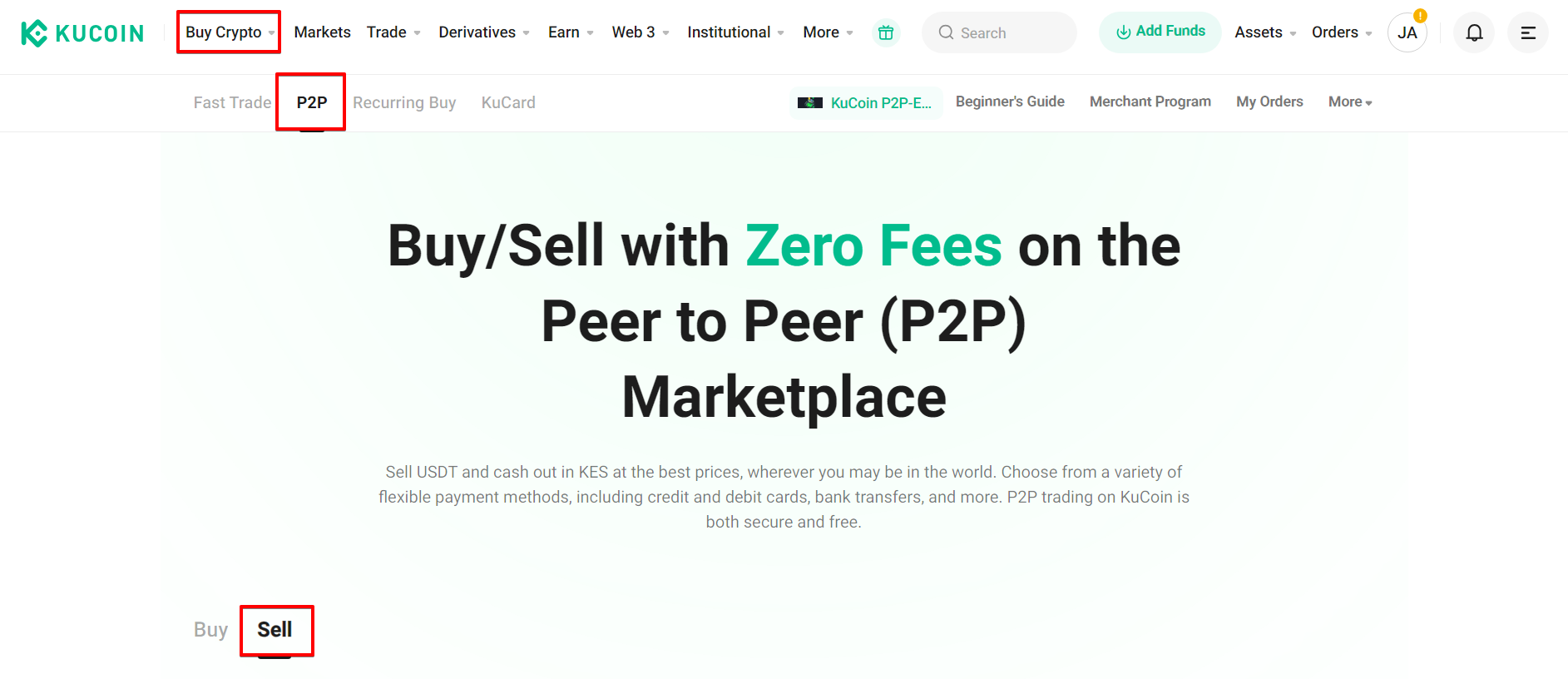Viewport: 1568px width, 679px height.
Task: Expand the Derivatives menu
Action: [x=484, y=32]
